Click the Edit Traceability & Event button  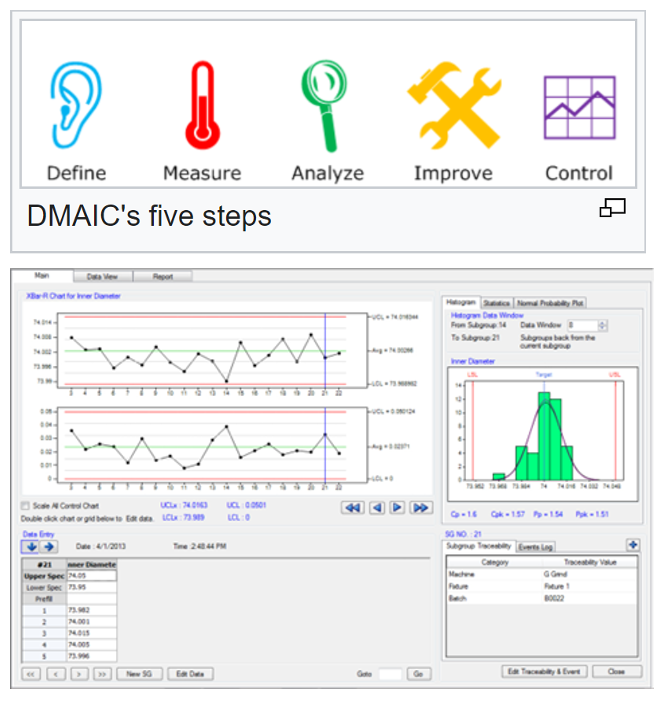pos(545,672)
